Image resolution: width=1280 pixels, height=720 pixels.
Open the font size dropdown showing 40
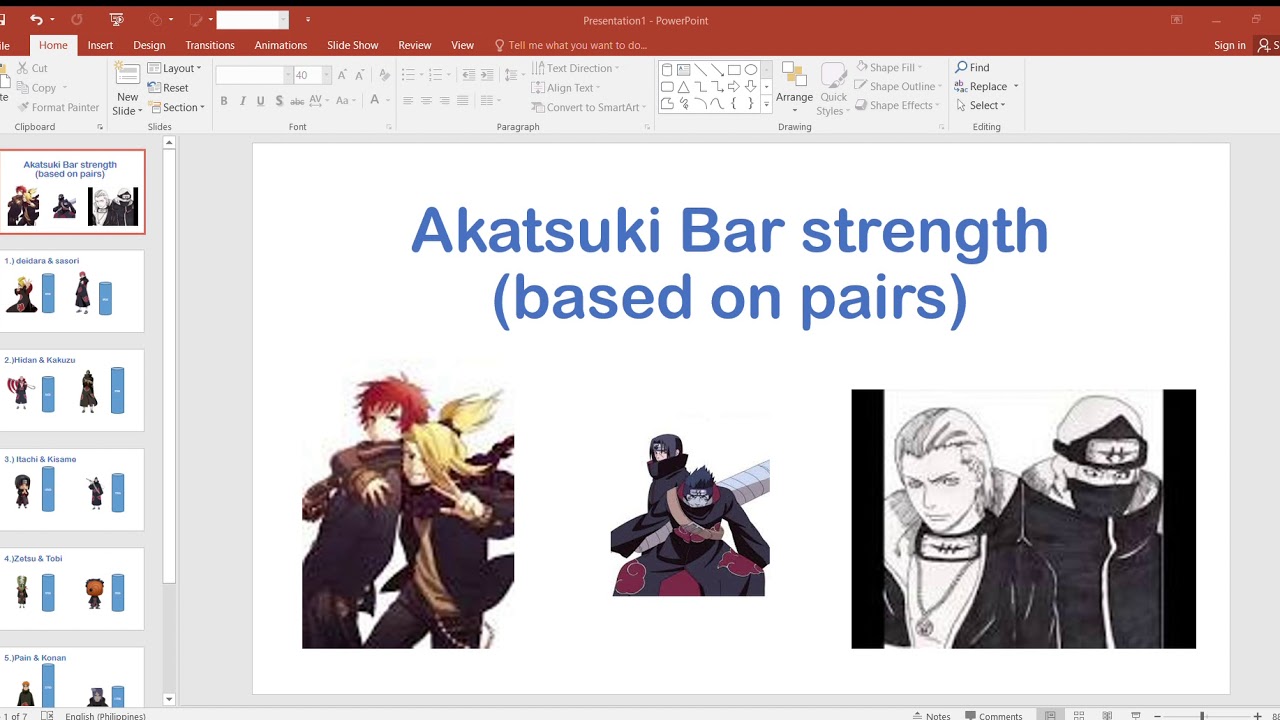click(x=325, y=75)
